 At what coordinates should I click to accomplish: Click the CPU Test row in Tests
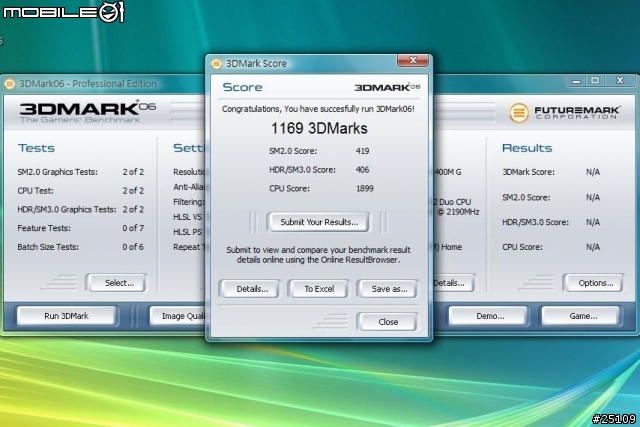[80, 191]
